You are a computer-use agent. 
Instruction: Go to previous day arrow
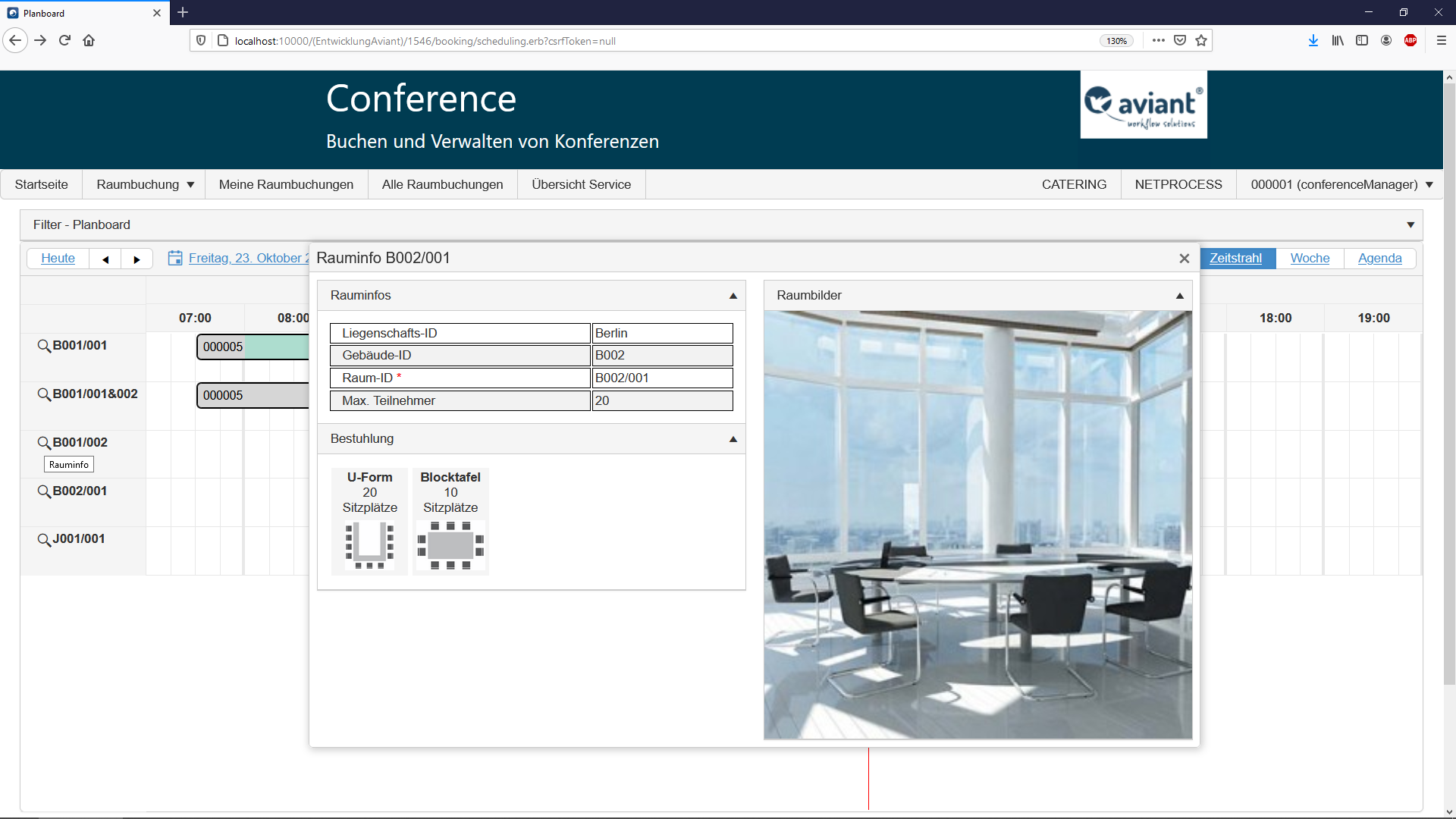coord(105,259)
